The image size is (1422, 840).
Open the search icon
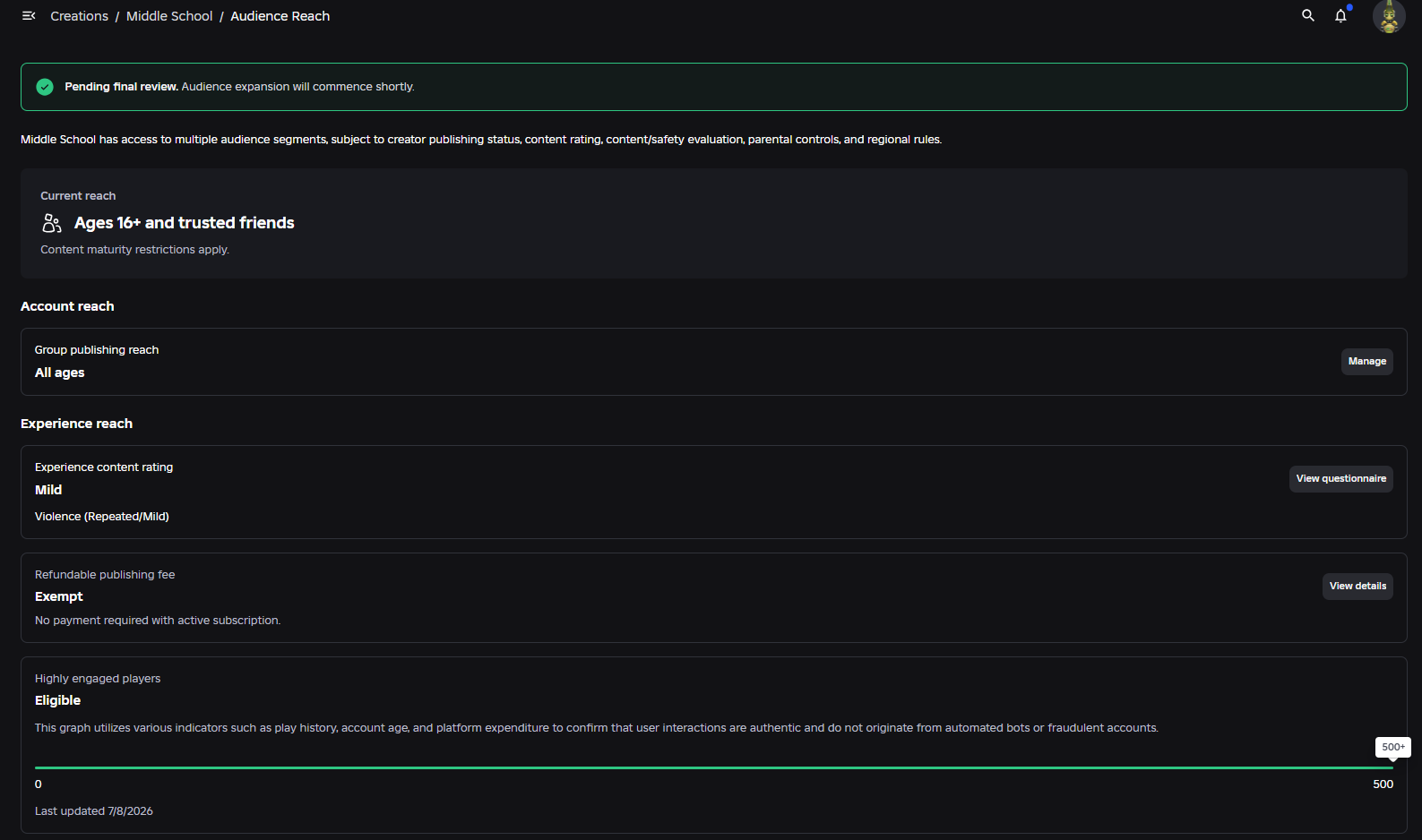[1308, 16]
